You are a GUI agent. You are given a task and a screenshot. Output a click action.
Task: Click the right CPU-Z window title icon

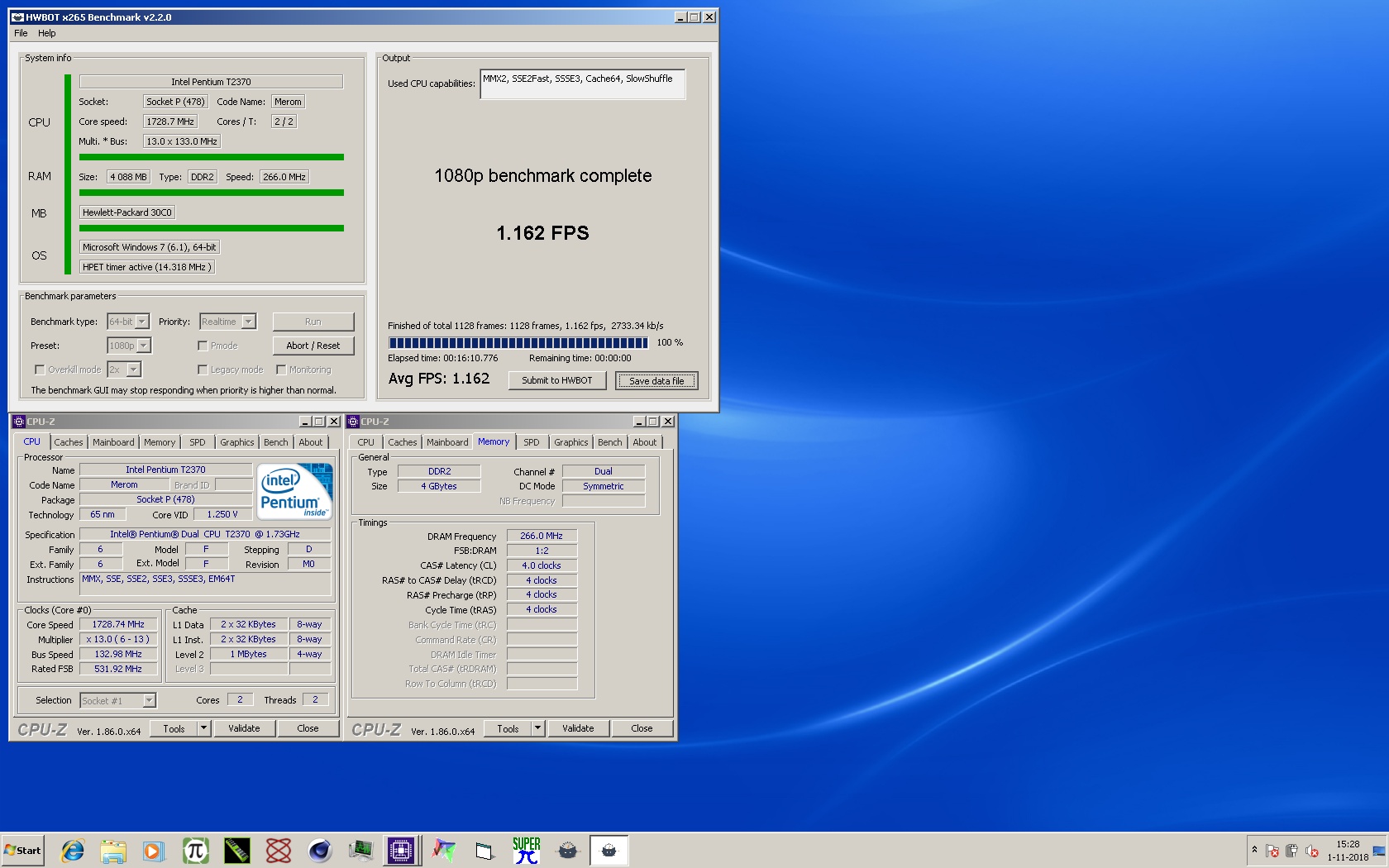353,422
